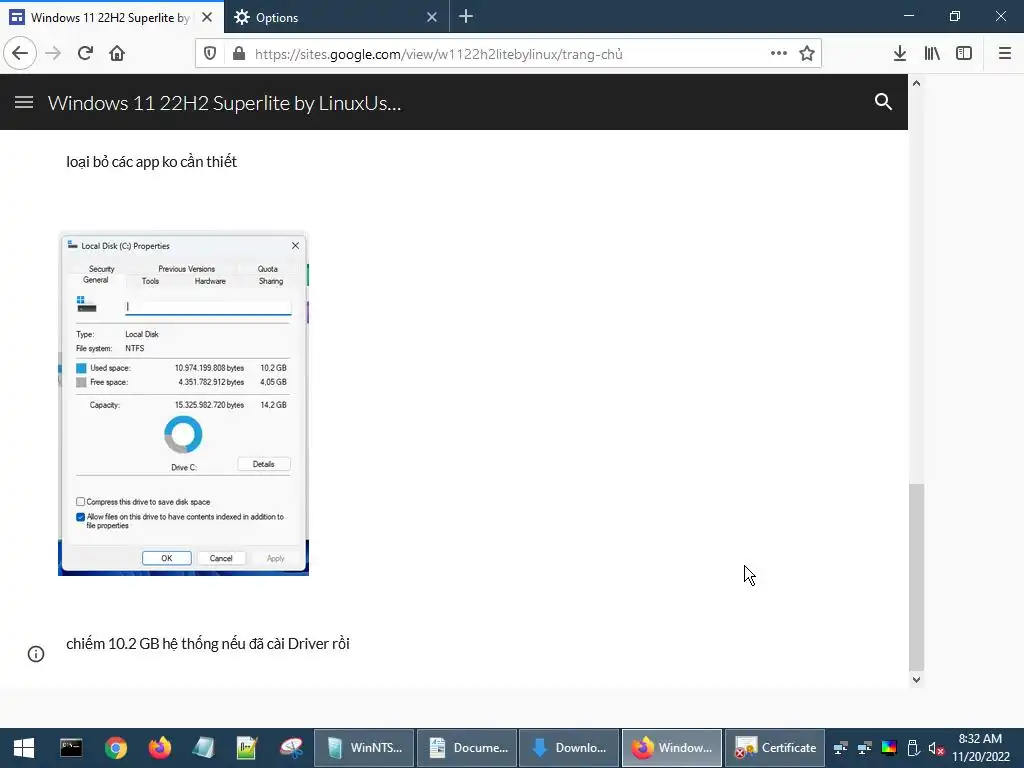Click the forward navigation arrow
The image size is (1024, 768).
point(53,53)
